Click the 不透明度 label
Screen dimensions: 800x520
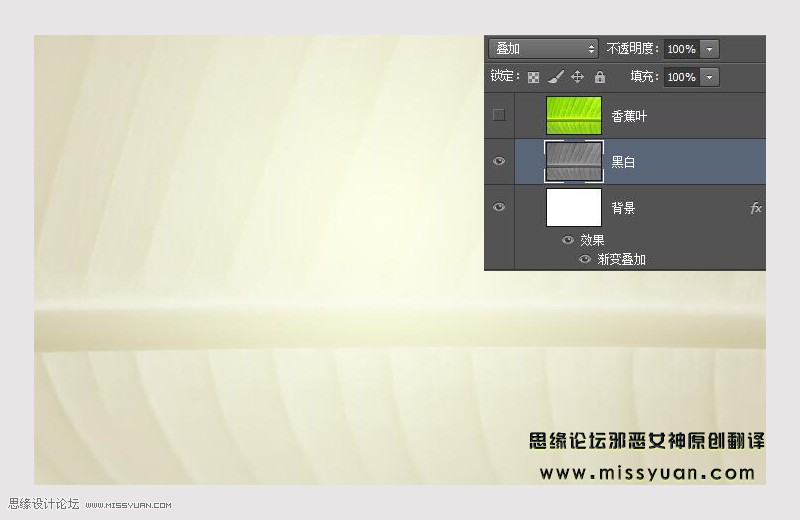[633, 49]
